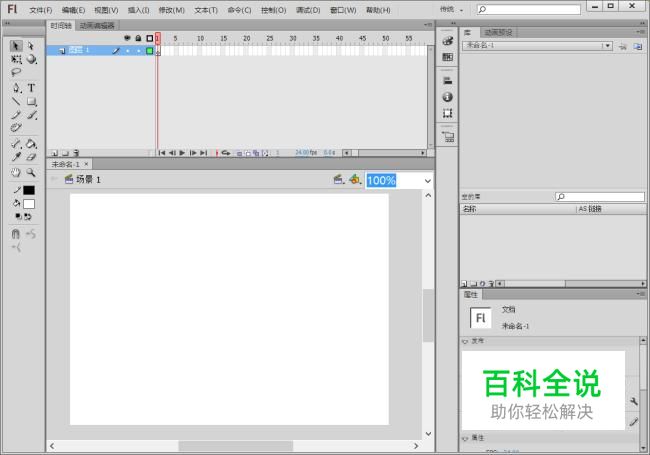Open the Insert (I) menu
The image size is (650, 455).
(138, 10)
